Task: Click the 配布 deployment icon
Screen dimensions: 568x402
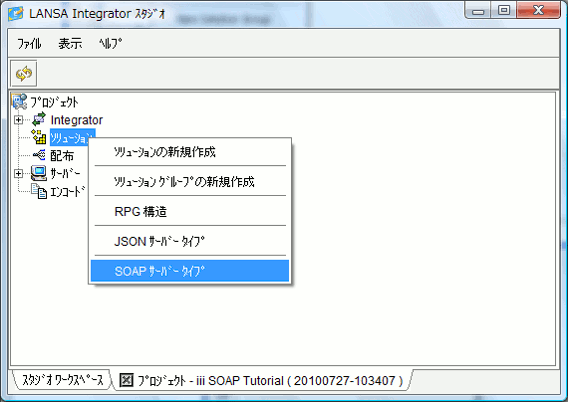Action: (39, 155)
